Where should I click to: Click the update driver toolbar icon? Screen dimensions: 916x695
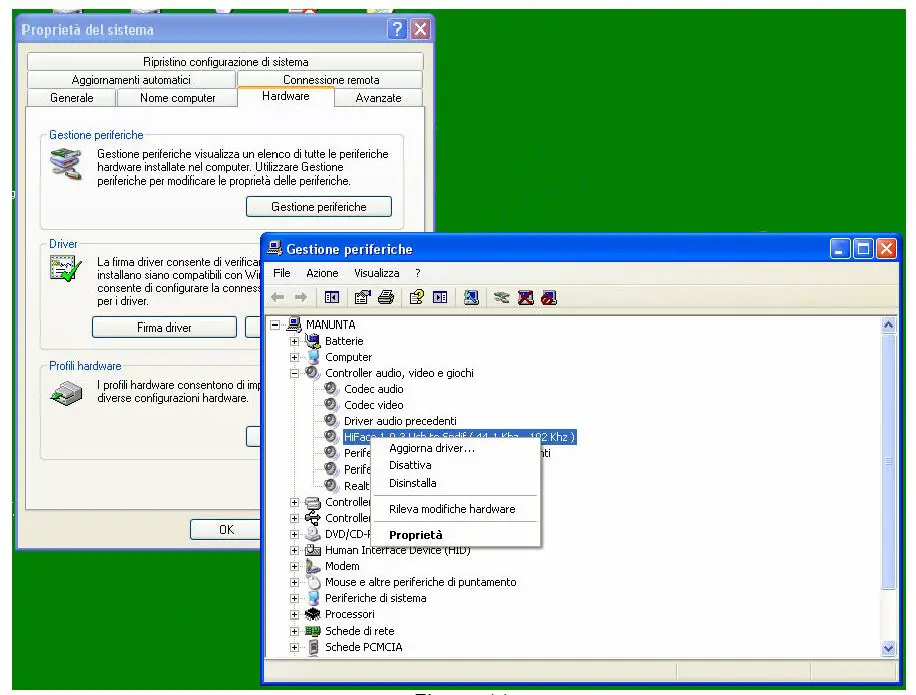(x=501, y=297)
